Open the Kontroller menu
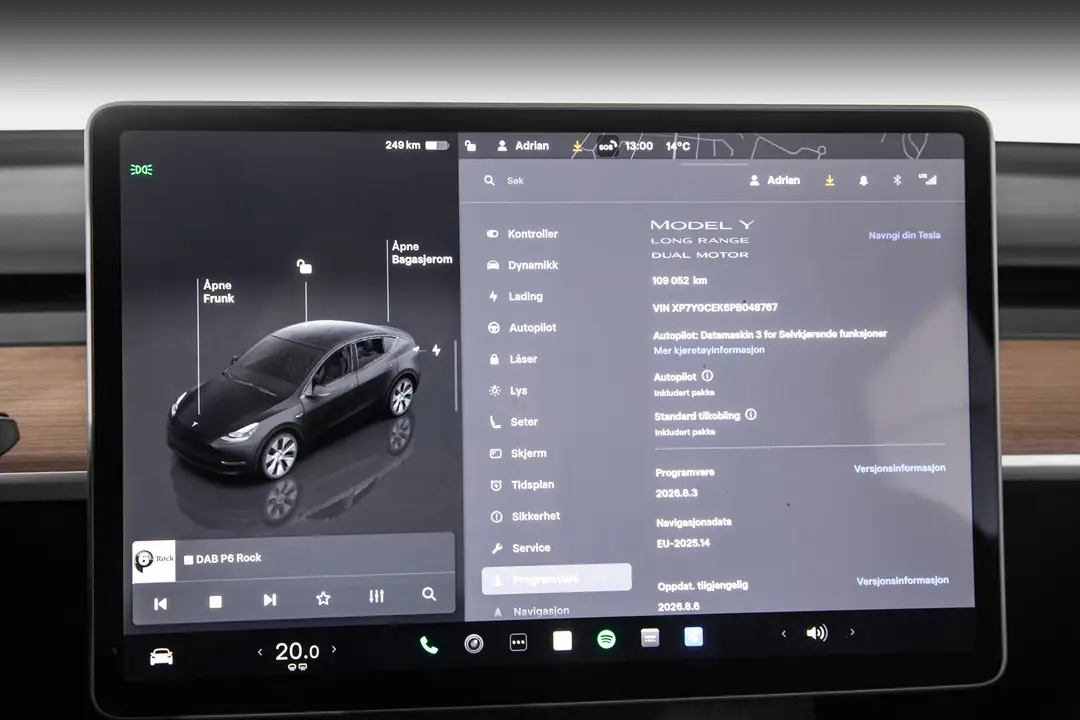The image size is (1080, 720). click(x=523, y=234)
